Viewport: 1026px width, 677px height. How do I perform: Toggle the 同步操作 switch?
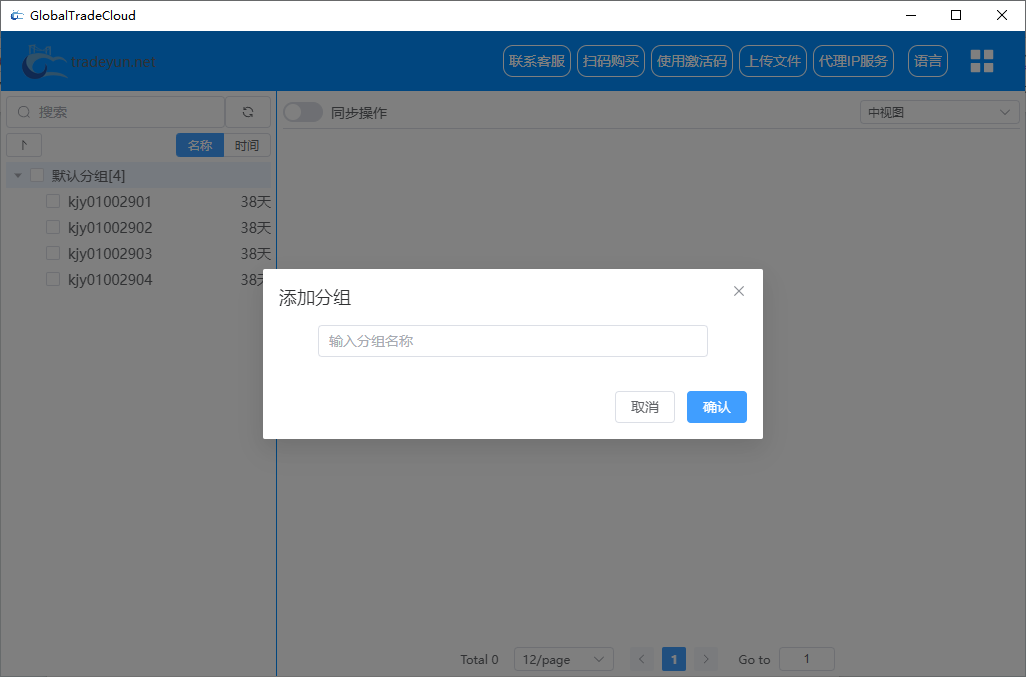302,113
